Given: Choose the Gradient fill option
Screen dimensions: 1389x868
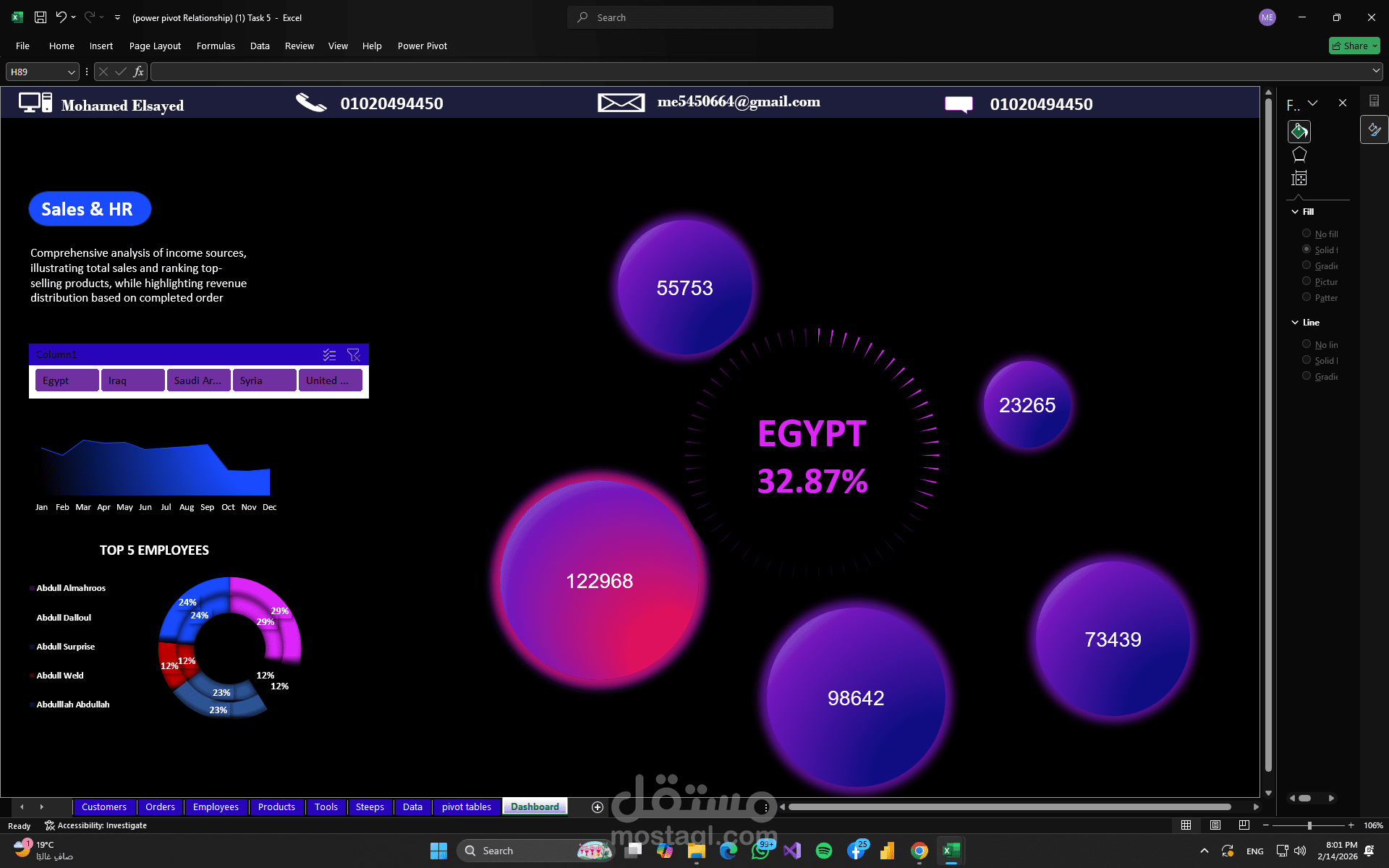Looking at the screenshot, I should (x=1307, y=265).
